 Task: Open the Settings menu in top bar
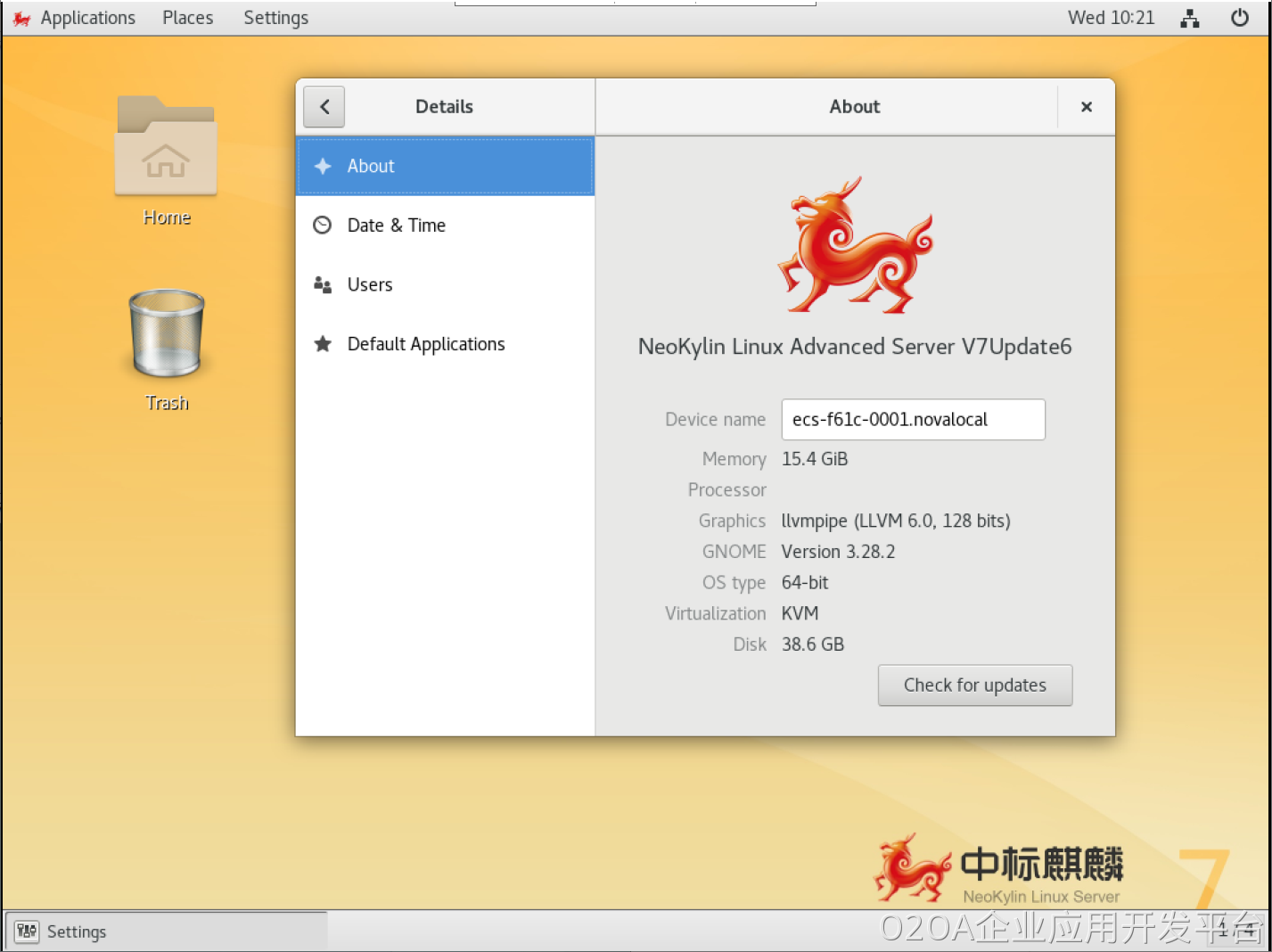coord(275,18)
